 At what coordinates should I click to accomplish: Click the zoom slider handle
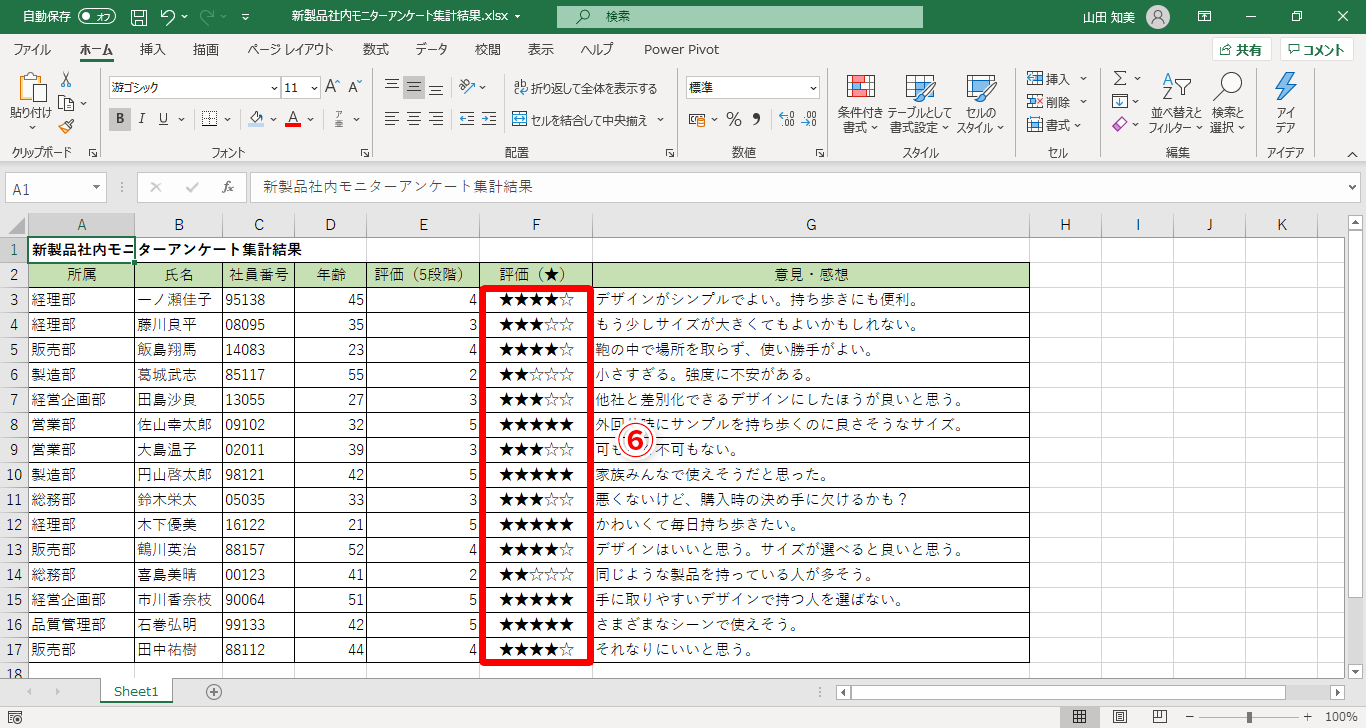(x=1249, y=717)
